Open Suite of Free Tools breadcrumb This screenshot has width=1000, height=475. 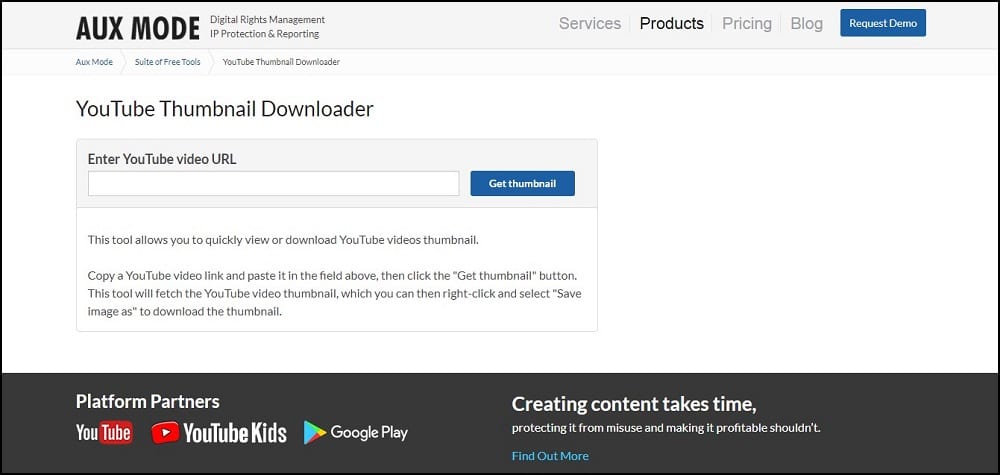coord(167,62)
